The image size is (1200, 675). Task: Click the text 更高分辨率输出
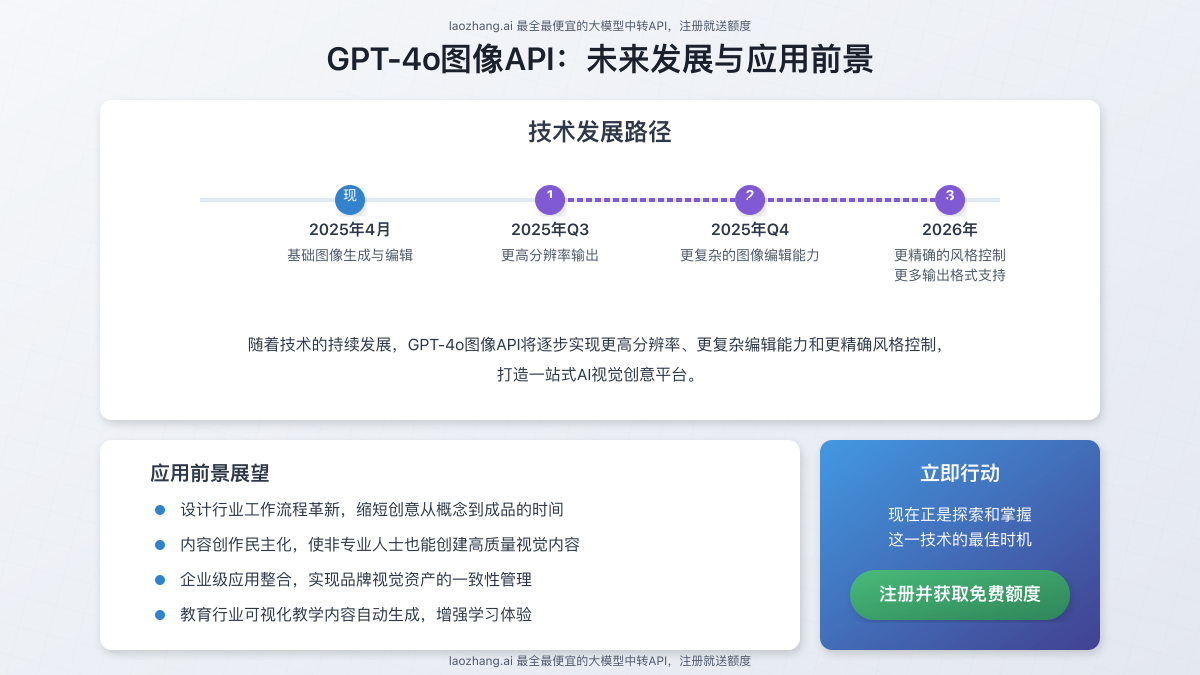click(x=550, y=255)
